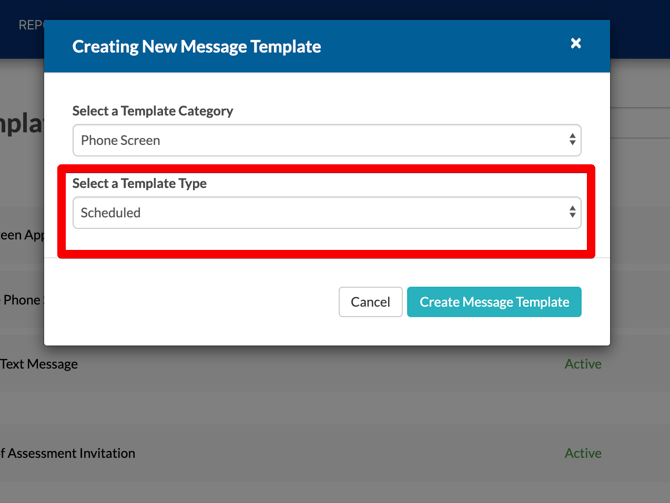Click the "Select a Template Type" label
This screenshot has width=670, height=503.
pos(139,184)
